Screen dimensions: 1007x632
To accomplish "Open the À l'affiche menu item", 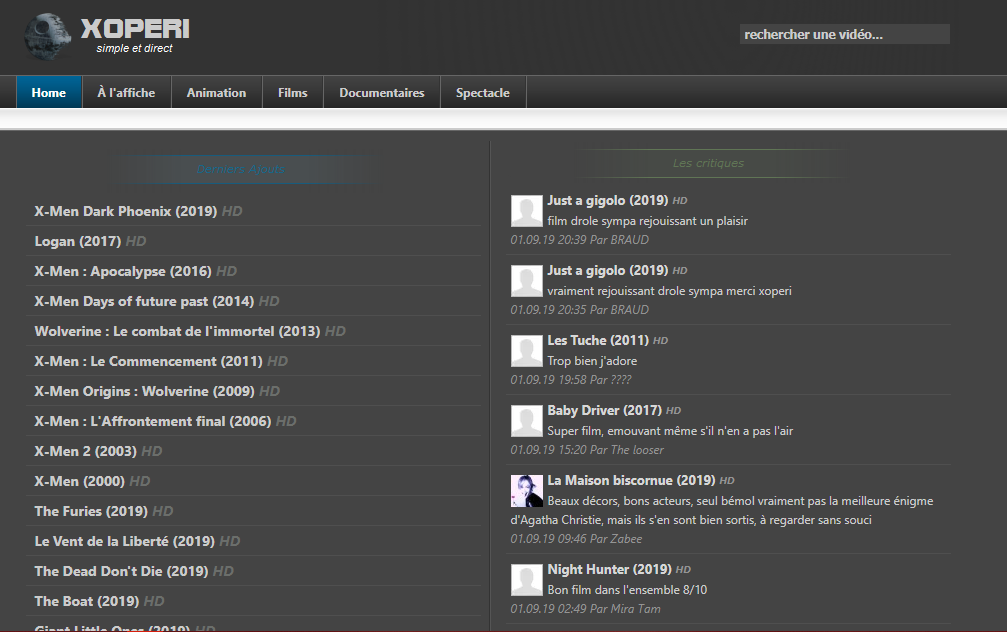I will click(x=126, y=93).
